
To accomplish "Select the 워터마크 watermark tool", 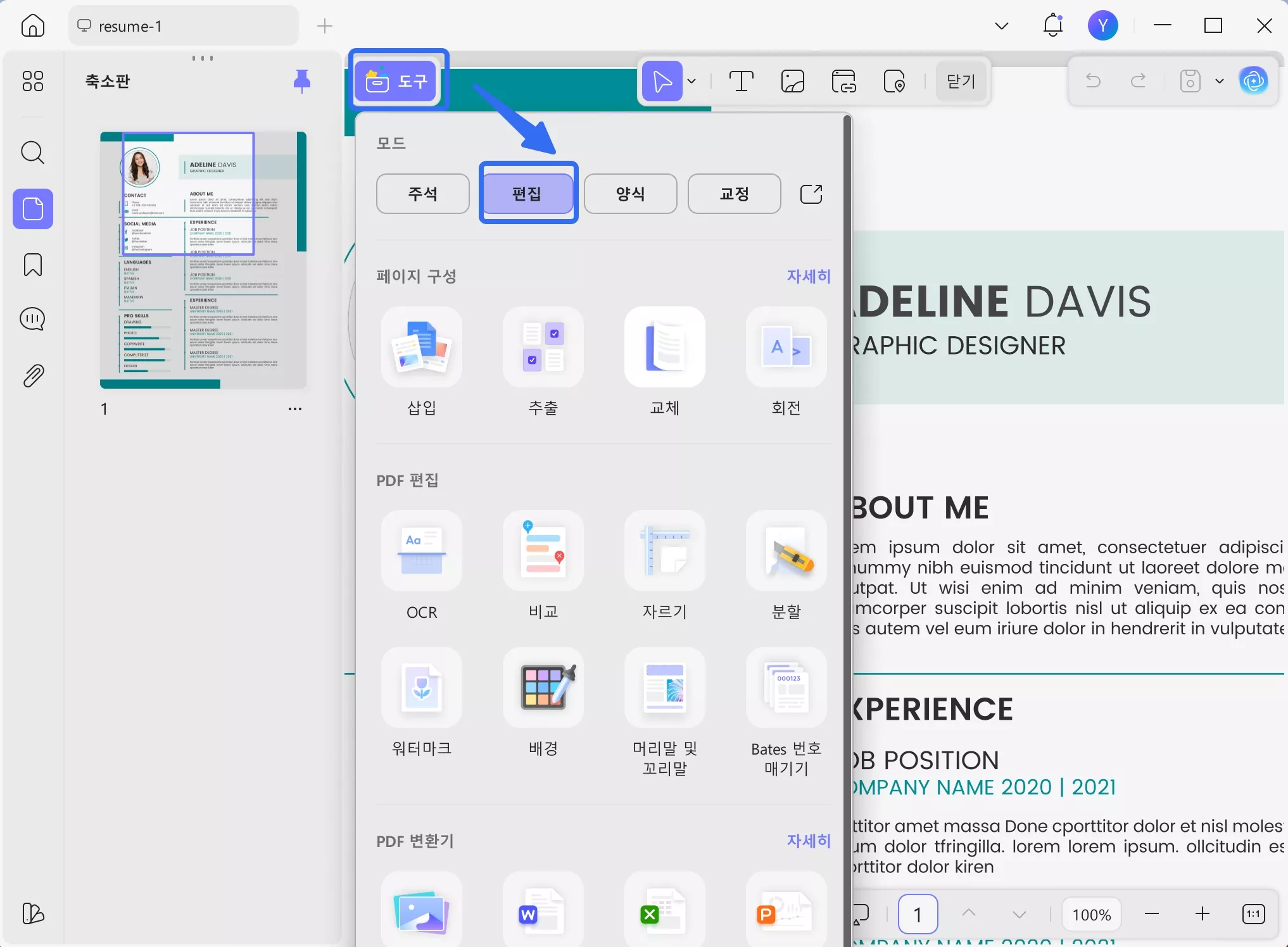I will (x=421, y=688).
